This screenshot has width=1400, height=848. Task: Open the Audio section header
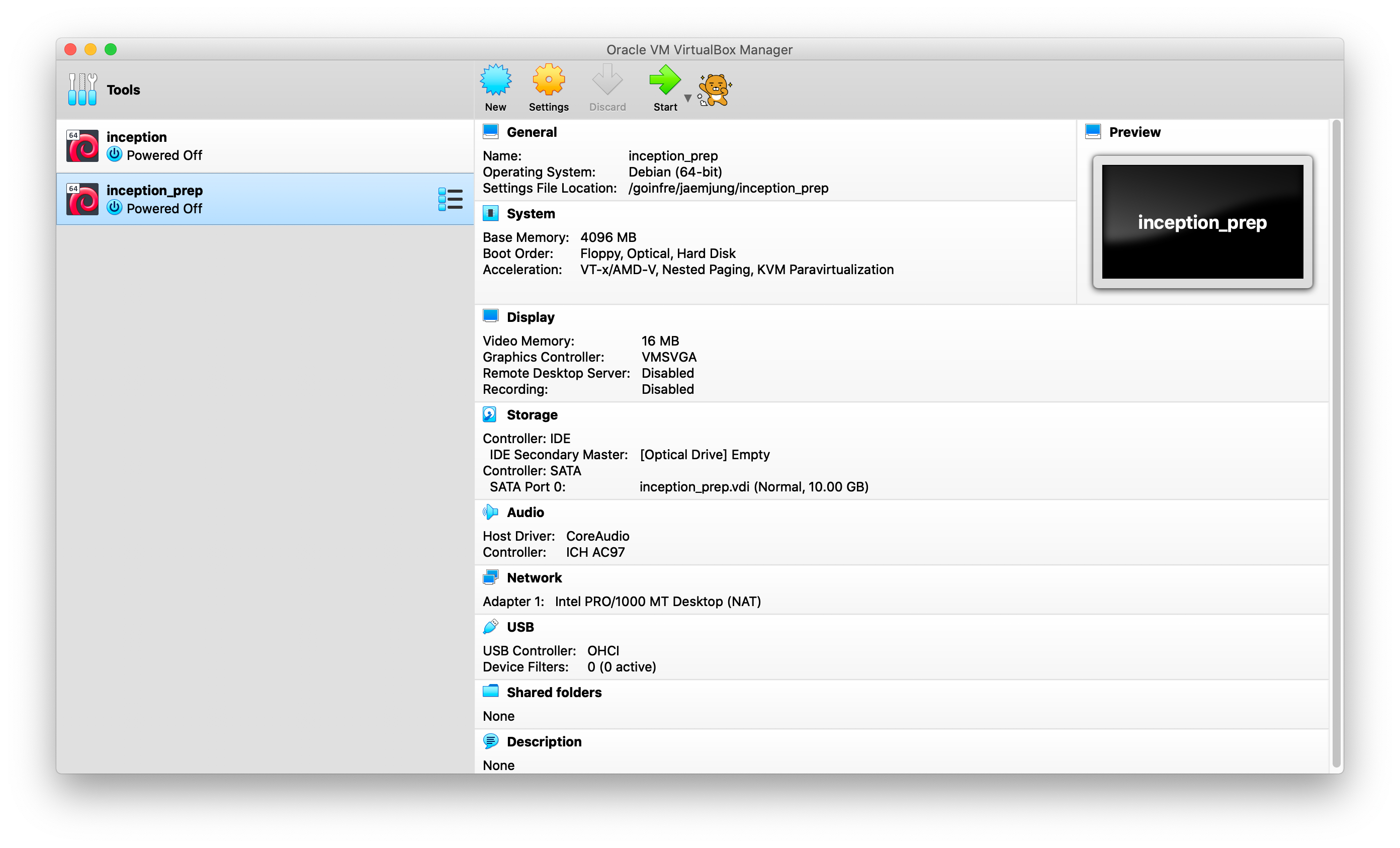(525, 513)
